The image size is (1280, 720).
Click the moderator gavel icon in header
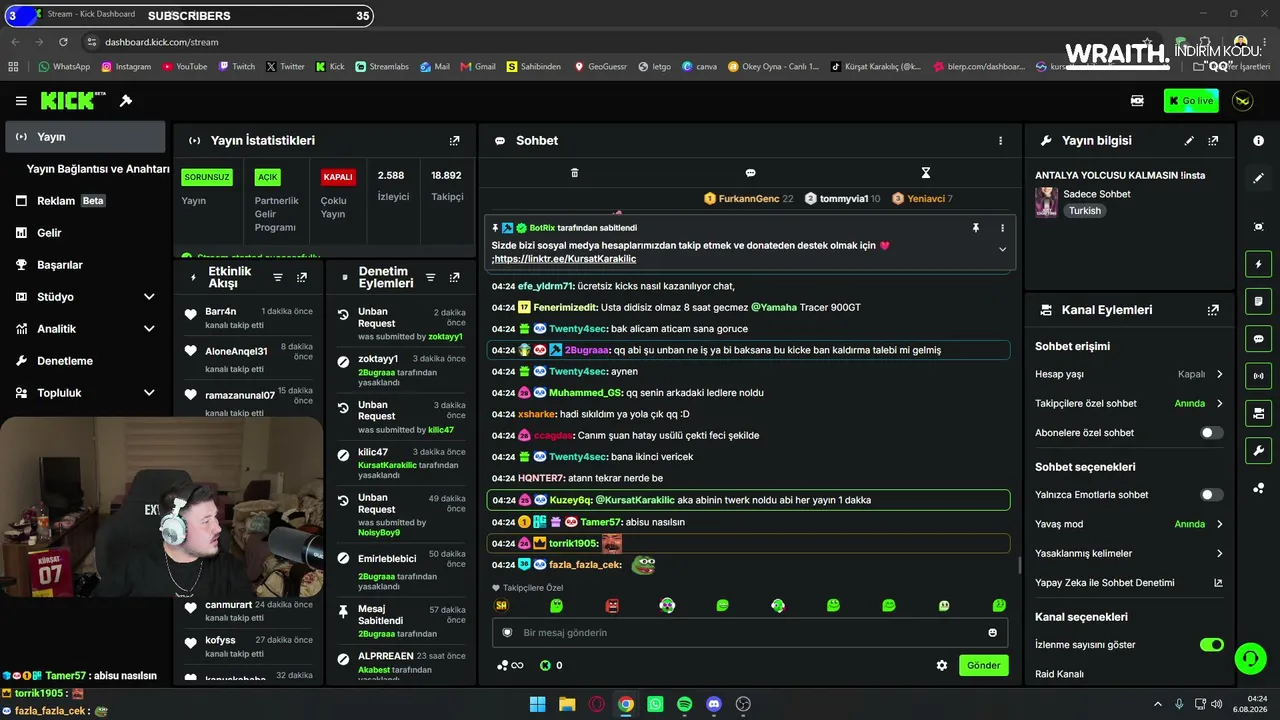coord(126,101)
